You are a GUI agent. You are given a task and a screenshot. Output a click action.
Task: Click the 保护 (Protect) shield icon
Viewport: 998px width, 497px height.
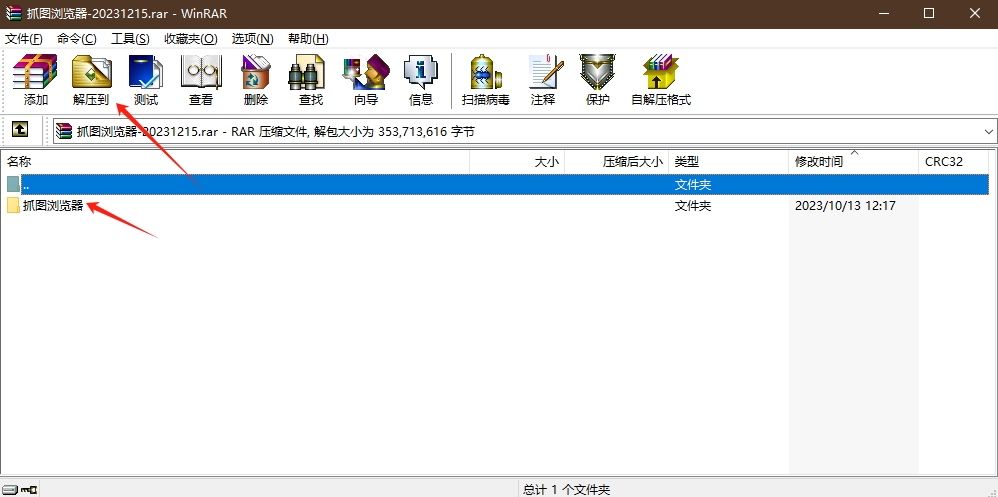point(598,80)
